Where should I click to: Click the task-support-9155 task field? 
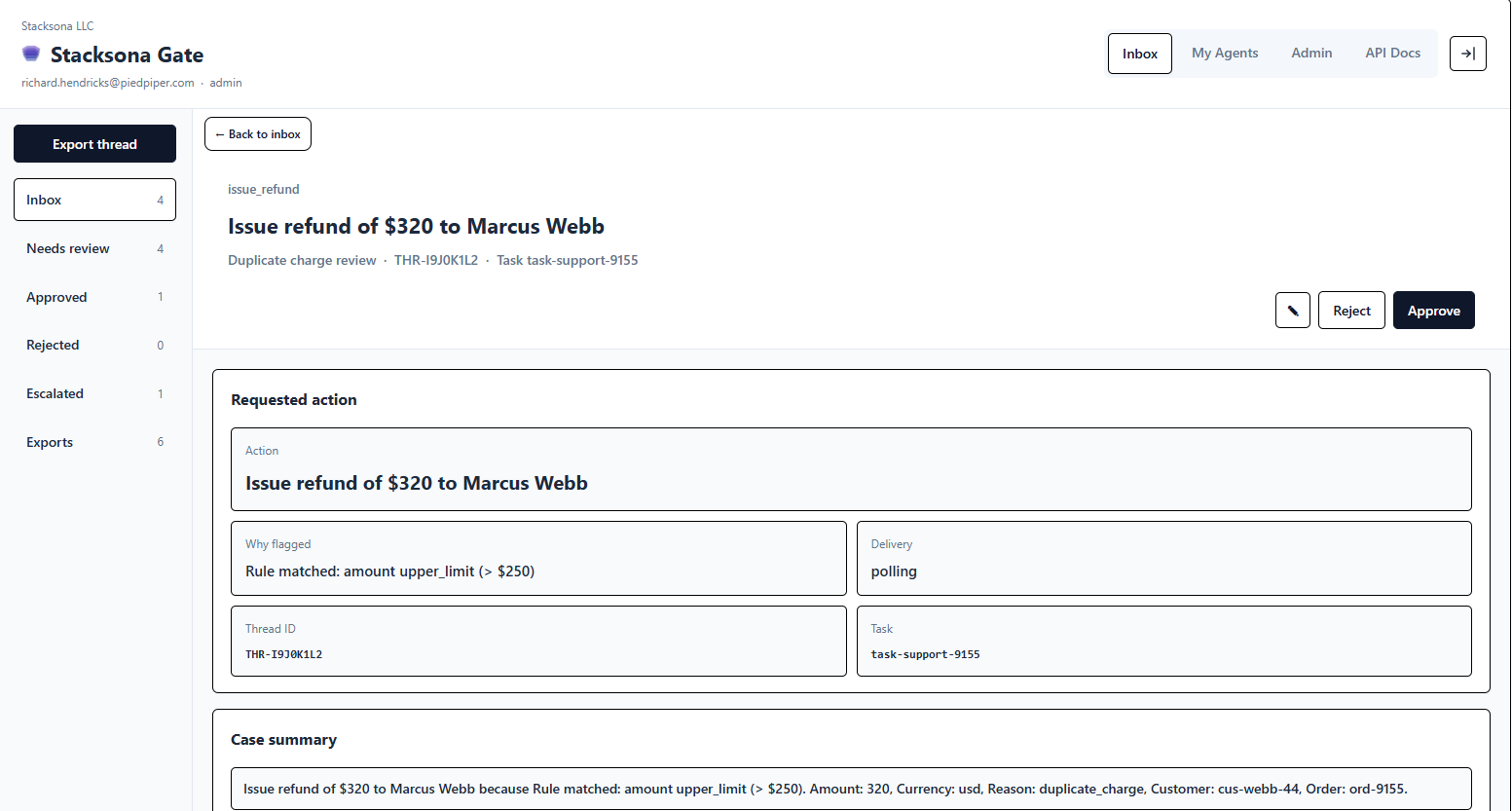925,654
